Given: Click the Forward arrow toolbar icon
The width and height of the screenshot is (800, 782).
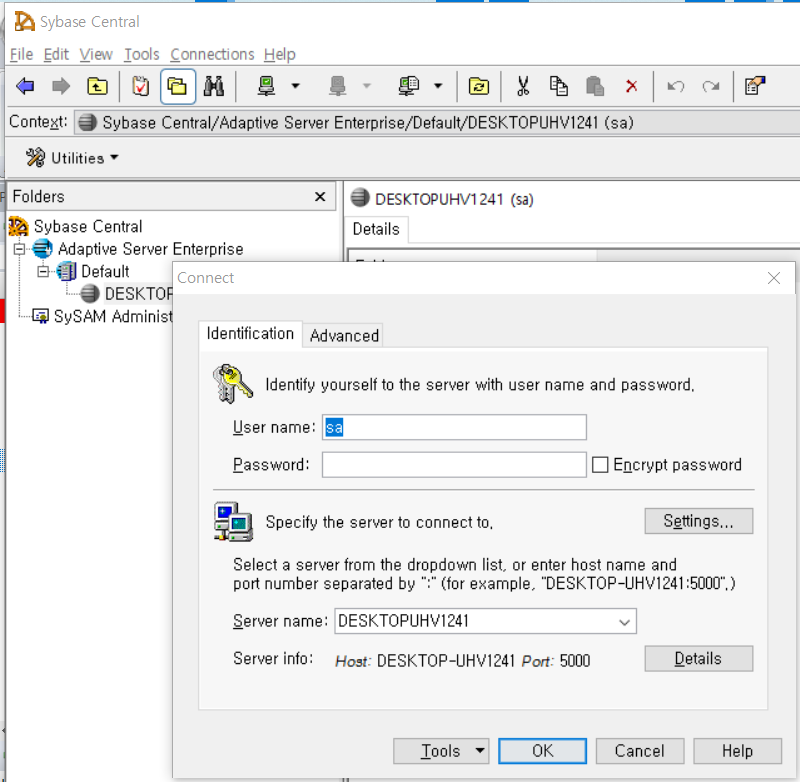Looking at the screenshot, I should [61, 86].
